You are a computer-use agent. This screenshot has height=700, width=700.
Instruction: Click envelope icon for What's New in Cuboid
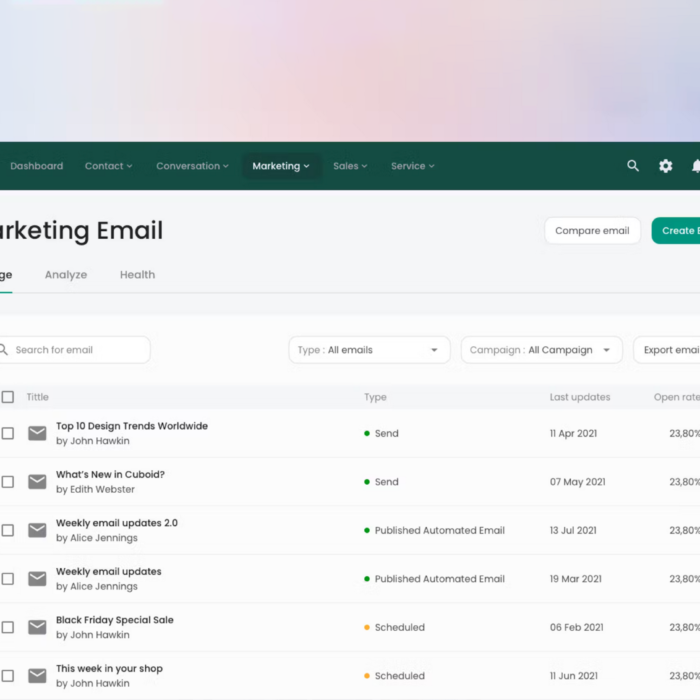click(37, 482)
